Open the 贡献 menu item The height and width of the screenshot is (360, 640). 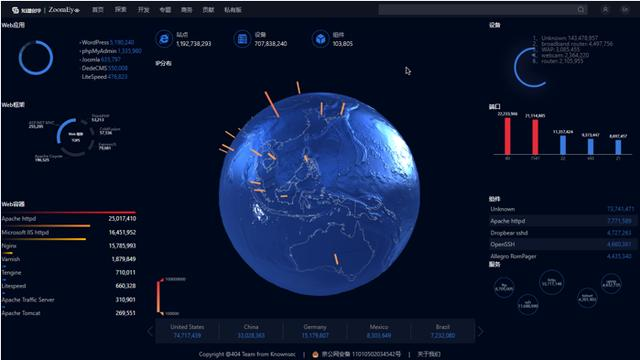click(x=209, y=10)
